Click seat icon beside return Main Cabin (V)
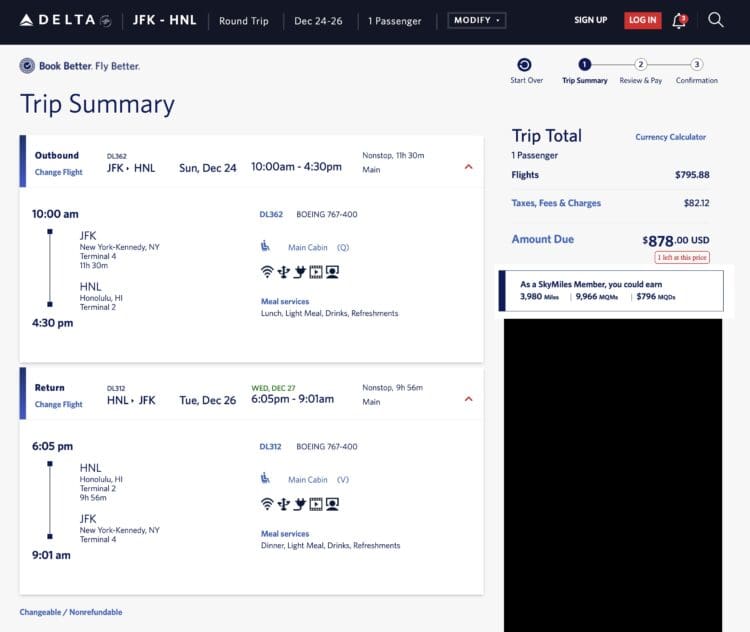Viewport: 750px width, 632px height. (x=265, y=478)
